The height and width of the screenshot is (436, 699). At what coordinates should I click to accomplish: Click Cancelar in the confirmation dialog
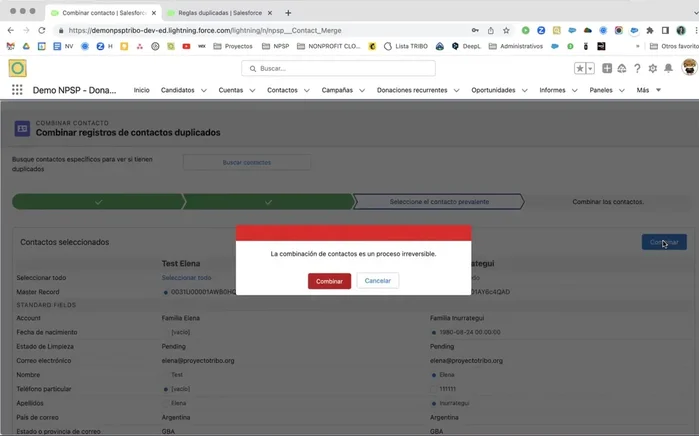click(x=378, y=281)
